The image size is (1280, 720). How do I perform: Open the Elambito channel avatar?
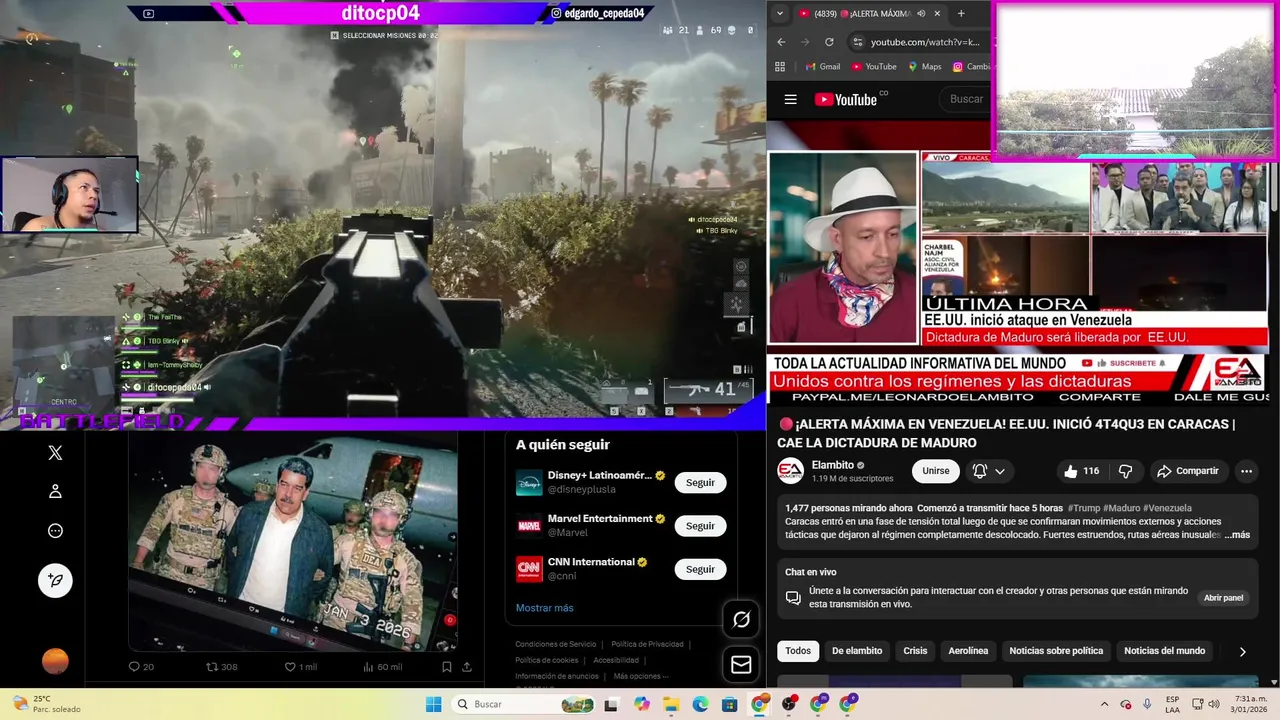point(791,471)
